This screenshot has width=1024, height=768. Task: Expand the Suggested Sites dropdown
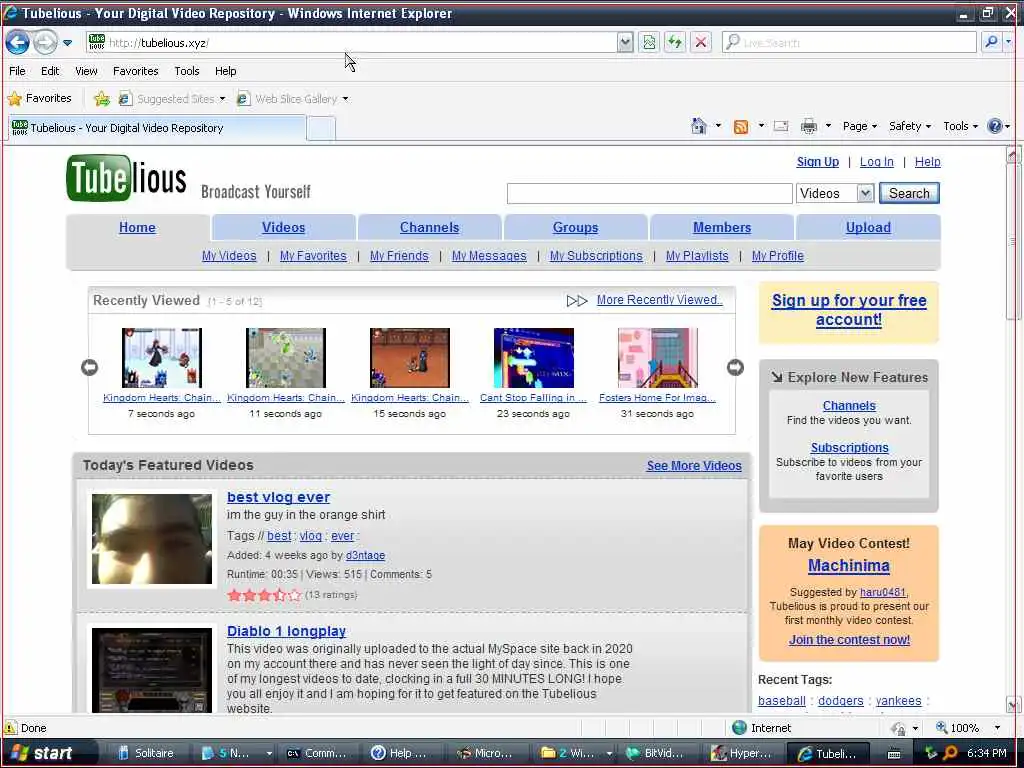coord(222,99)
